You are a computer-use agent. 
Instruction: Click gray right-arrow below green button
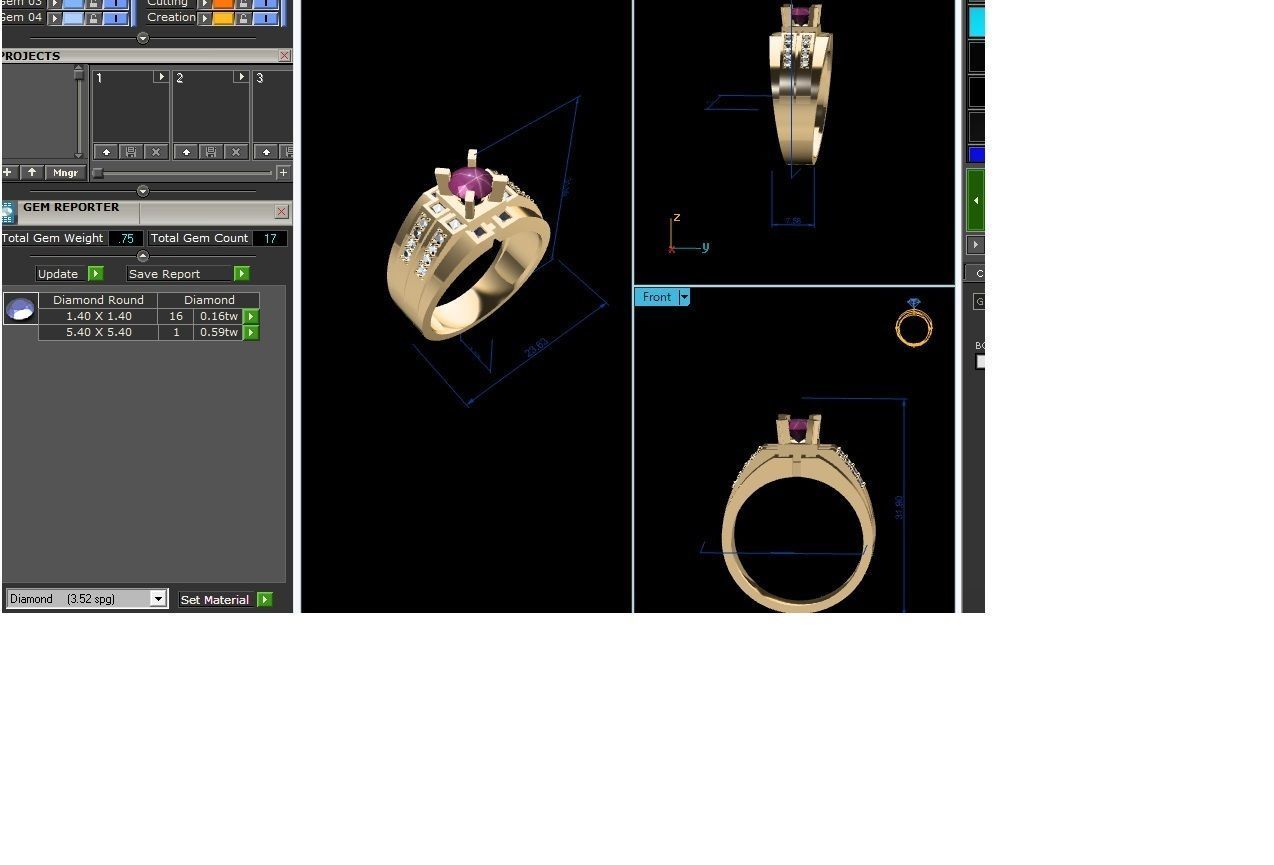(976, 245)
